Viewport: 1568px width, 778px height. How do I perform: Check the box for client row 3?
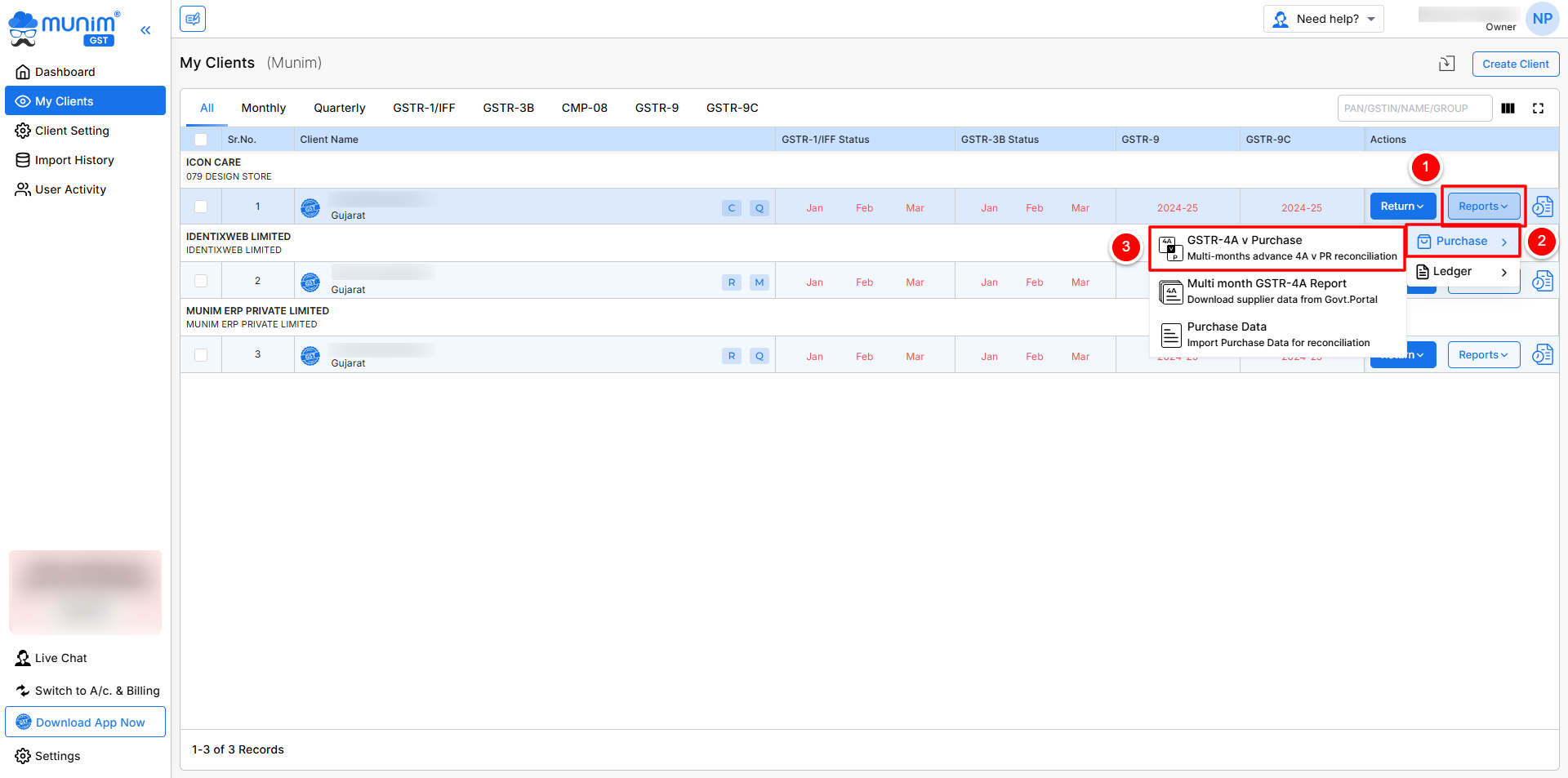click(x=201, y=355)
